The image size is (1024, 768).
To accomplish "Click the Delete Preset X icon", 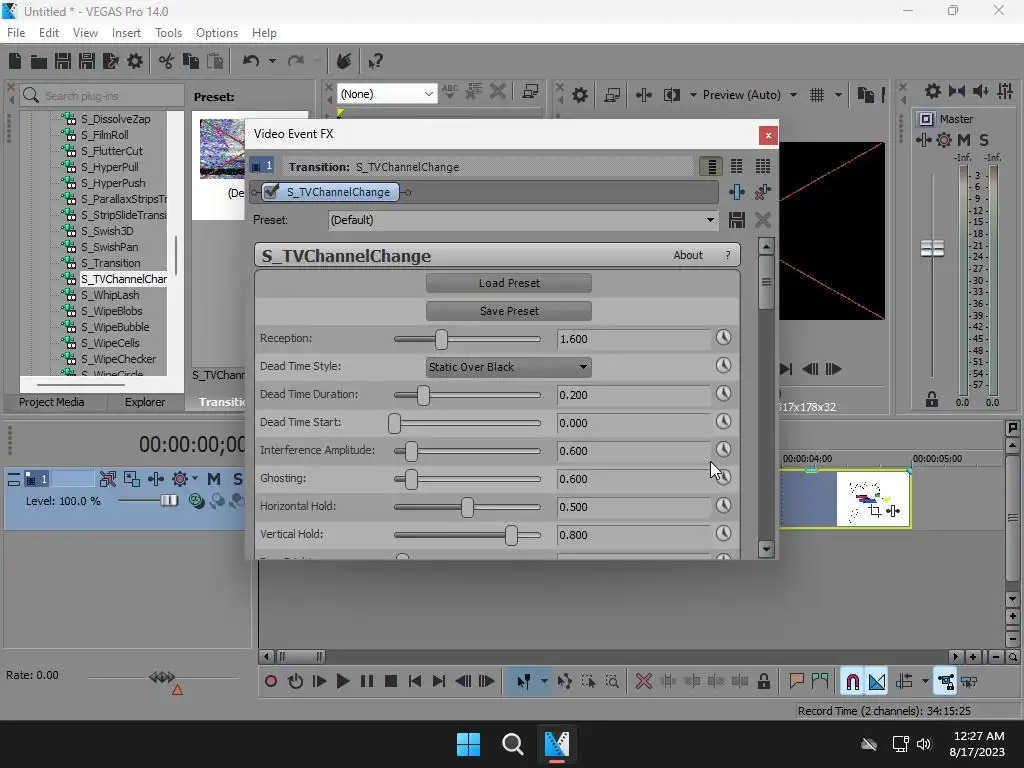I will (x=762, y=220).
